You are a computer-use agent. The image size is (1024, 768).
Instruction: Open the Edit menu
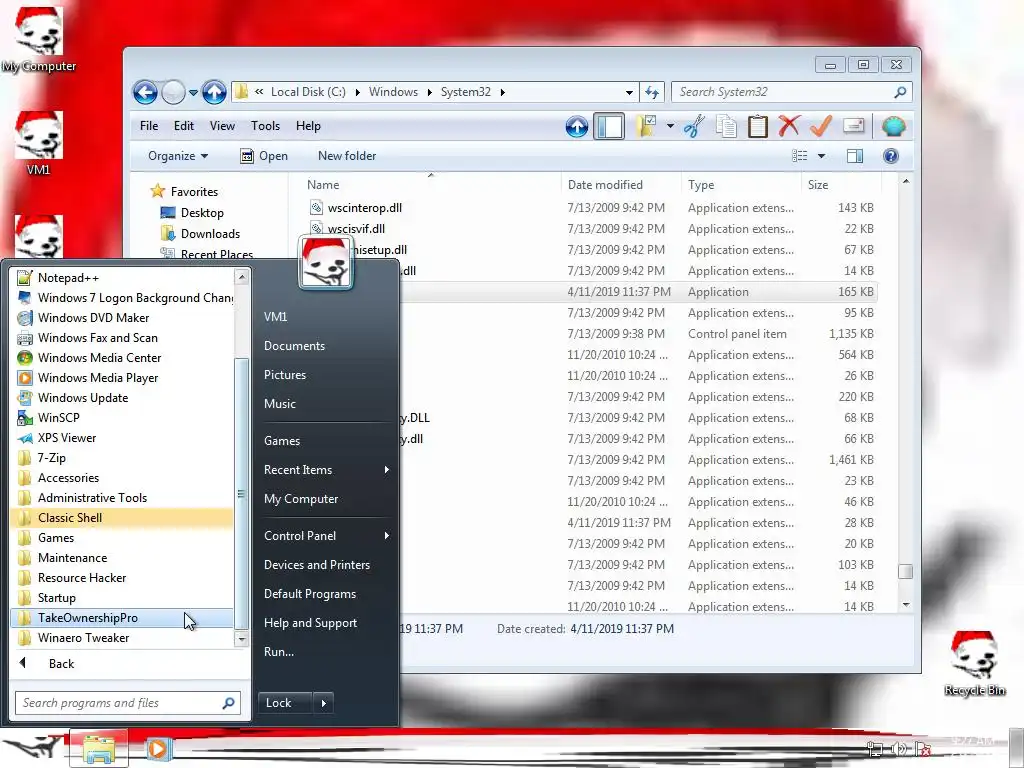coord(184,126)
